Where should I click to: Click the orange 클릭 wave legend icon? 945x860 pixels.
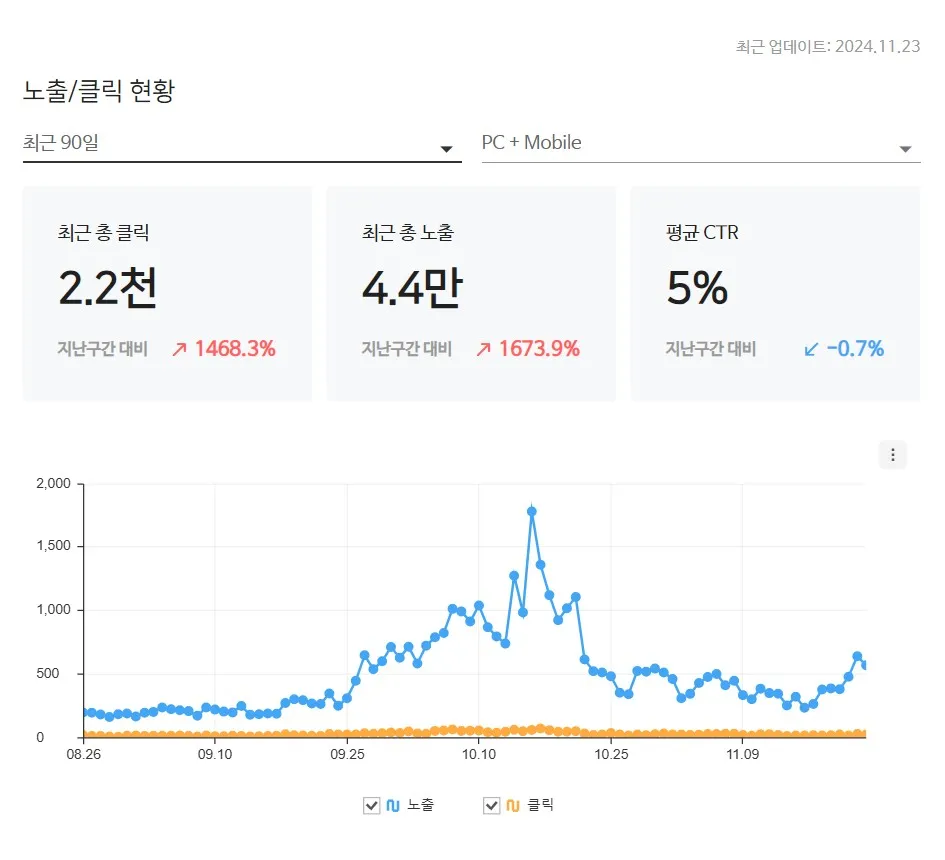(x=513, y=803)
